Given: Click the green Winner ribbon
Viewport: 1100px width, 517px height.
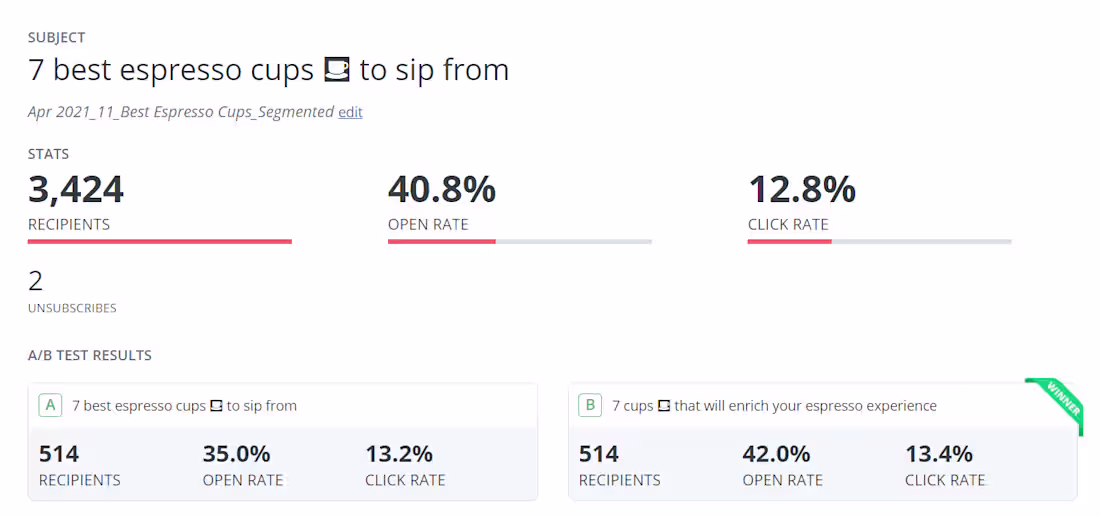Looking at the screenshot, I should point(1058,402).
